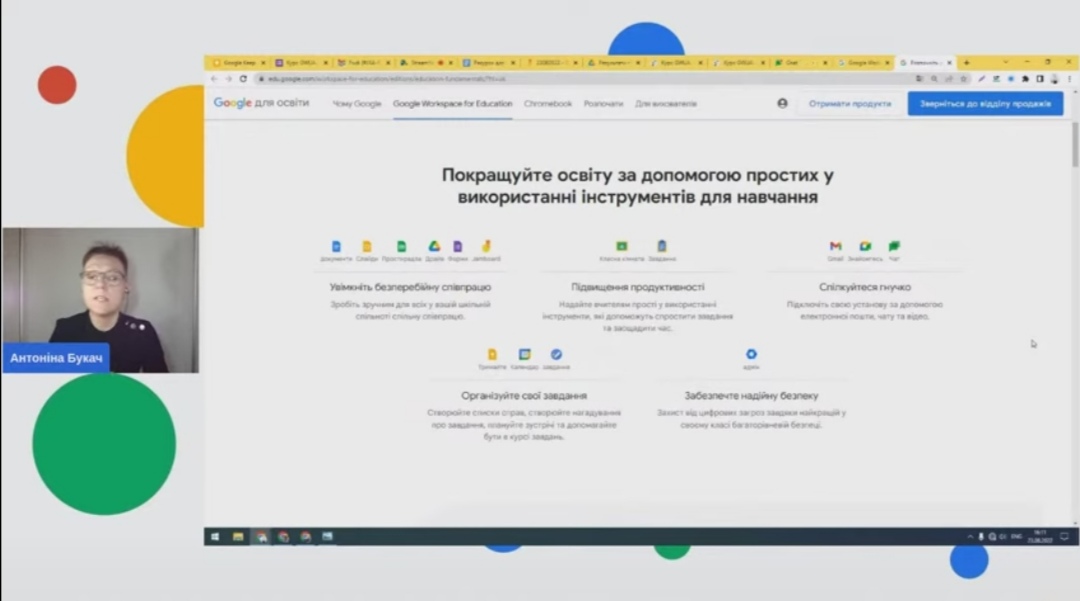Open the Google Forms icon

458,246
